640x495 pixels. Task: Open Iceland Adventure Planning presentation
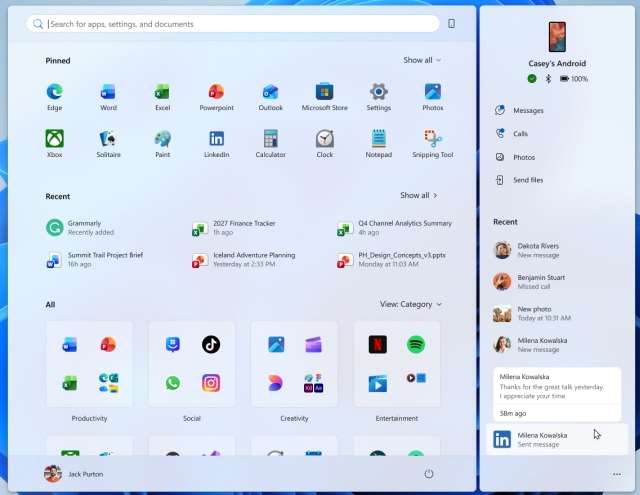click(244, 260)
